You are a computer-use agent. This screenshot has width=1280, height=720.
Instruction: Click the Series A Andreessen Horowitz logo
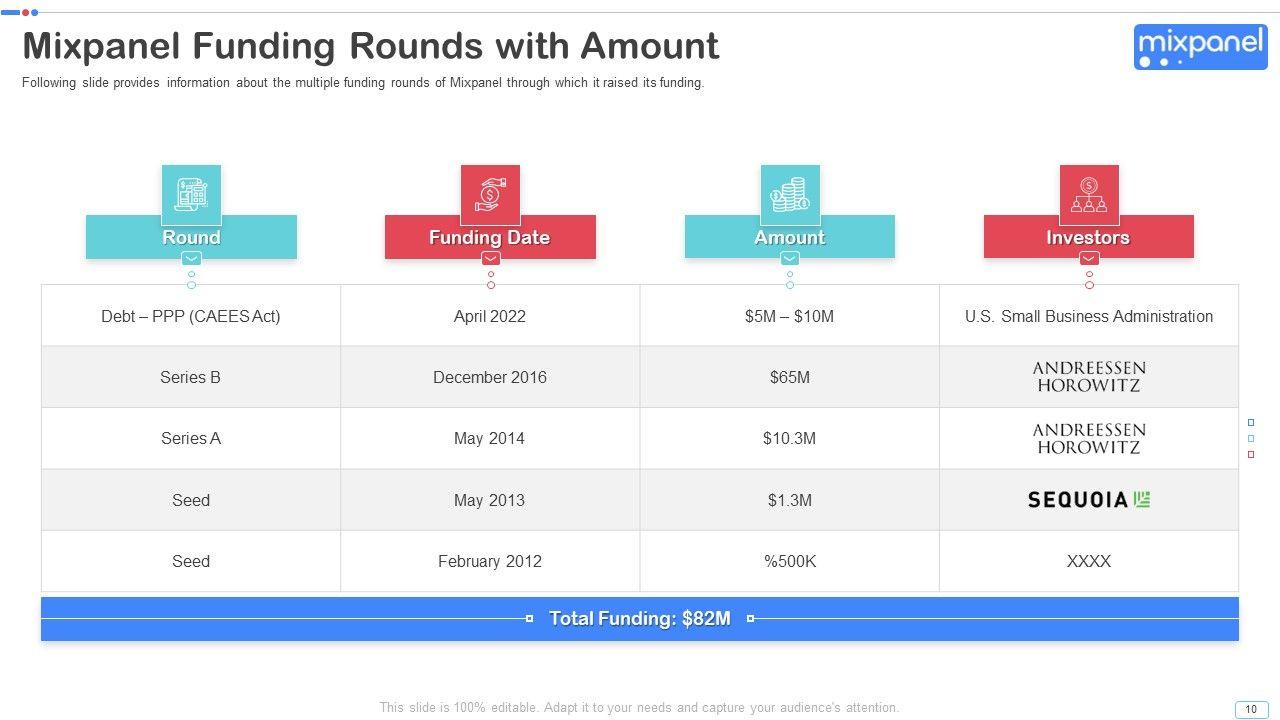(x=1089, y=438)
